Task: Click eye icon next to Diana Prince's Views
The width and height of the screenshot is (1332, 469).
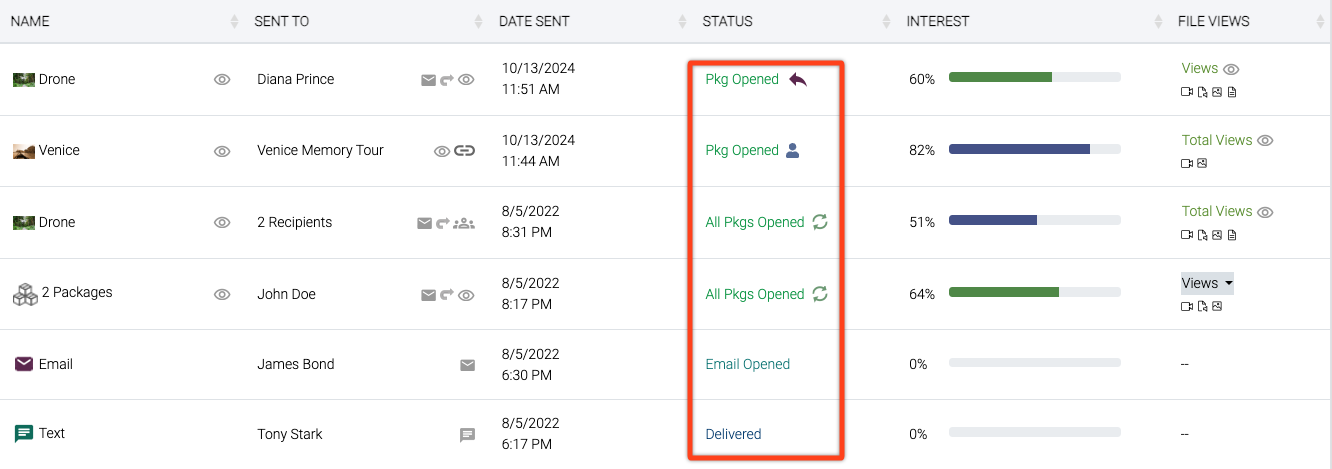Action: click(1232, 70)
